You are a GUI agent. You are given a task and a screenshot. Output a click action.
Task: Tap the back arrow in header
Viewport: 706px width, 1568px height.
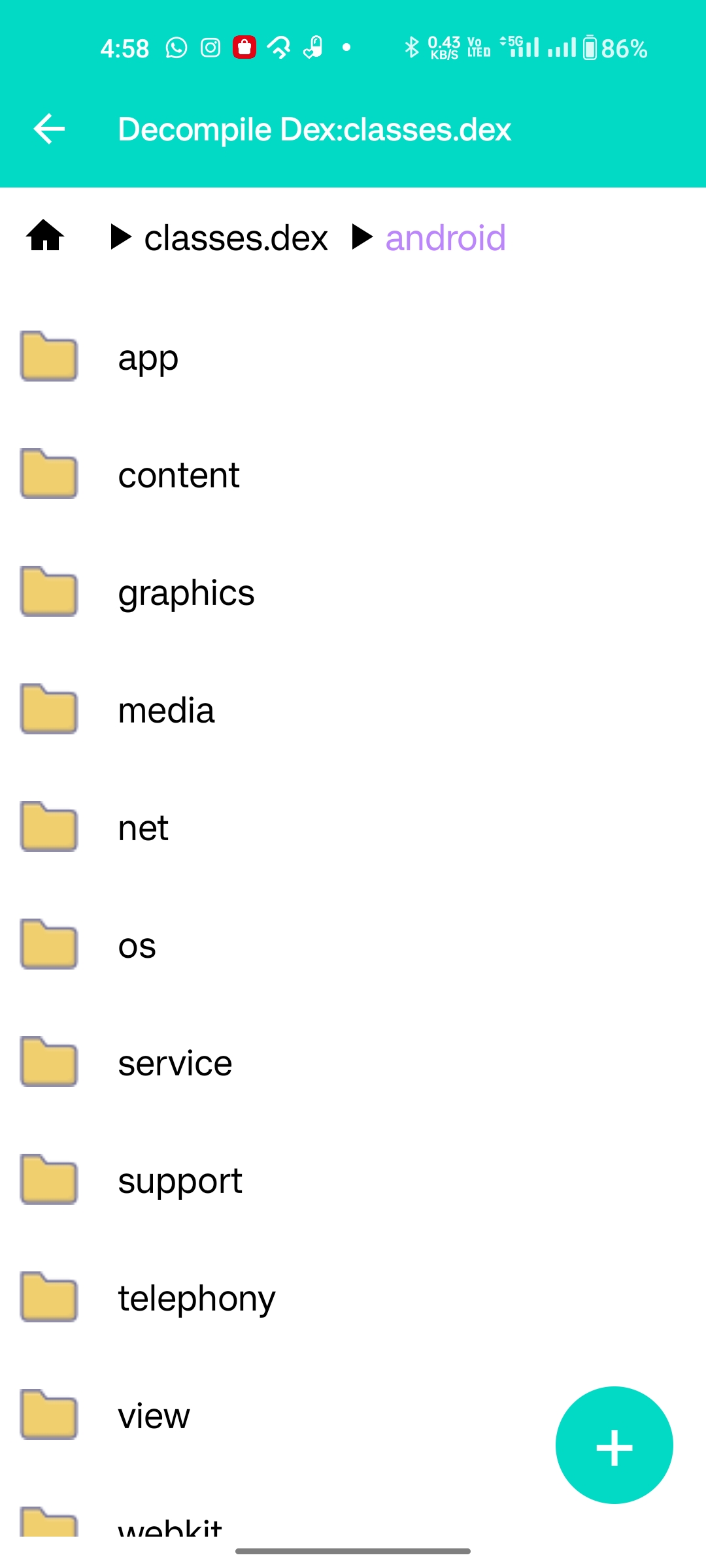tap(49, 129)
